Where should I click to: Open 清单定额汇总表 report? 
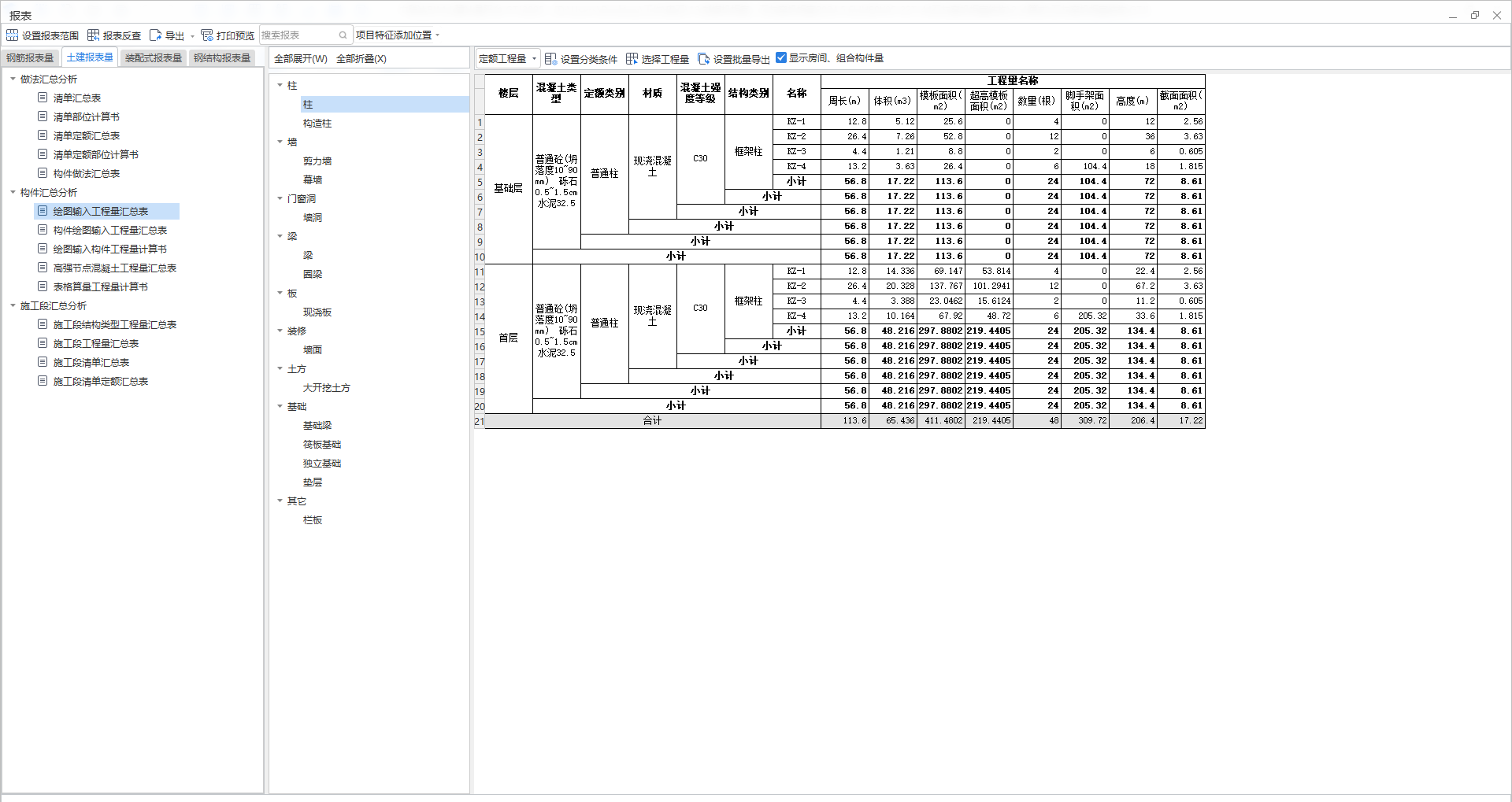[86, 135]
